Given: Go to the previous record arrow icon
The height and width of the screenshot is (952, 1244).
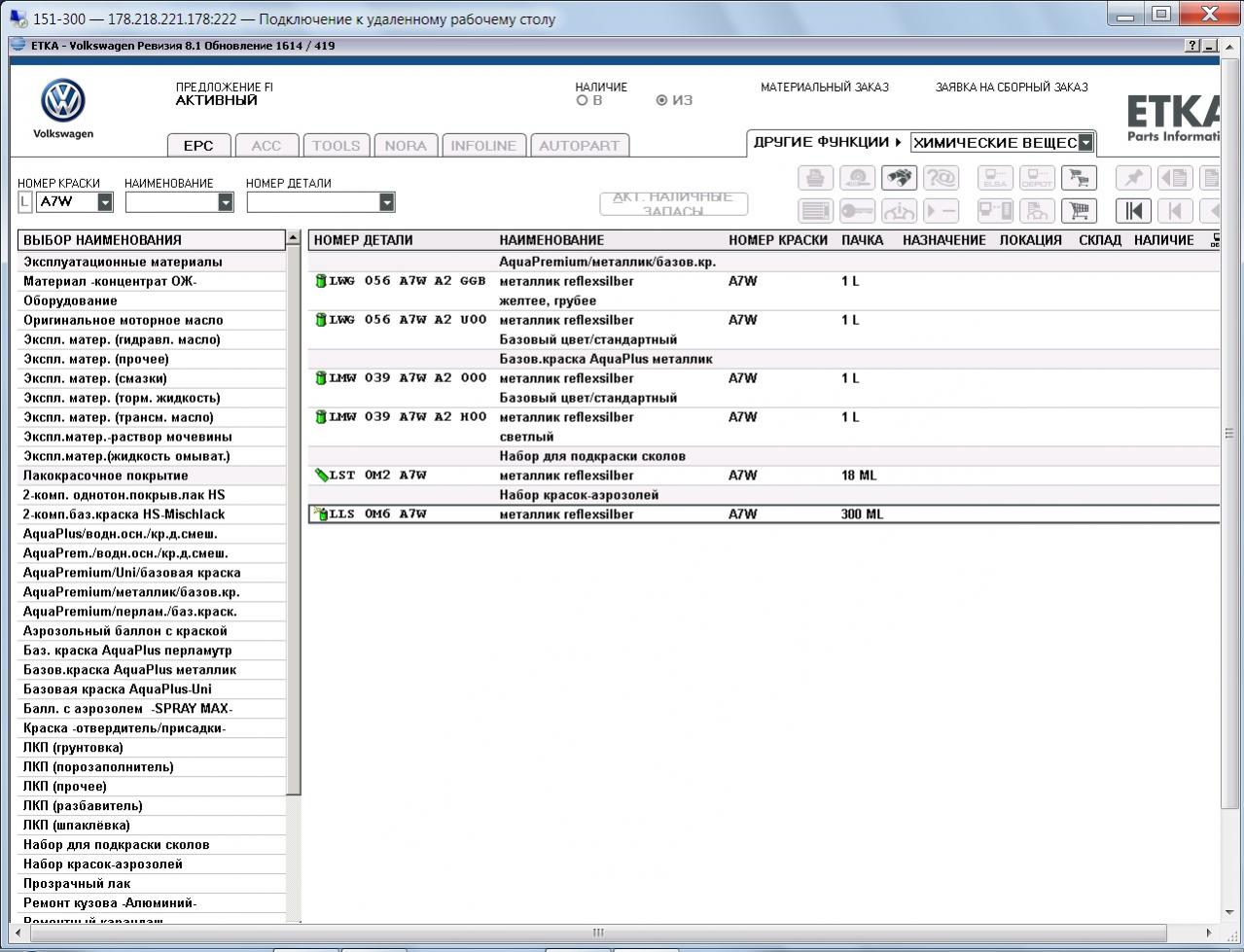Looking at the screenshot, I should pos(1175,210).
